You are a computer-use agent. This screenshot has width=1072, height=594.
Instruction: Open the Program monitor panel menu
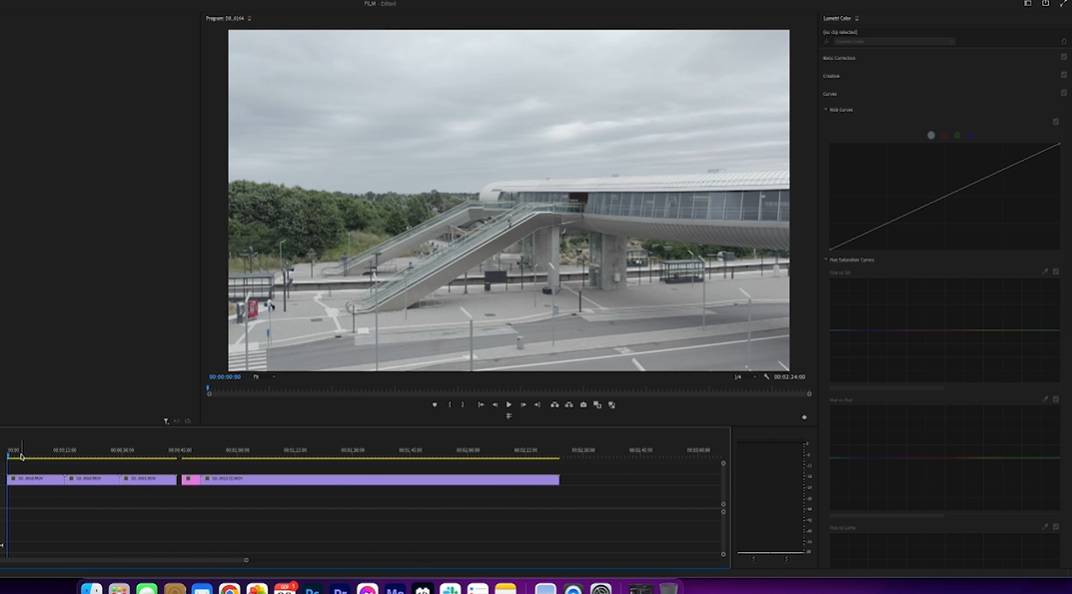coord(250,18)
